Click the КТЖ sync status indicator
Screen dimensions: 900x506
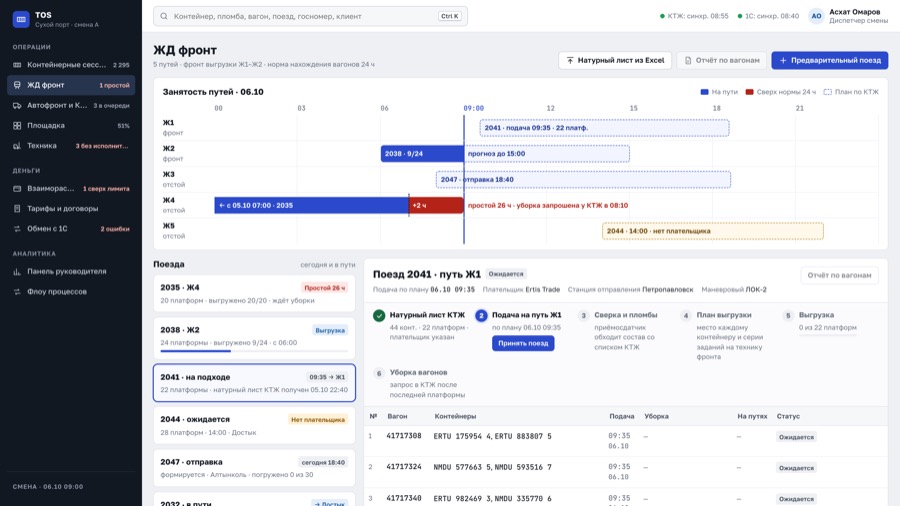coord(694,16)
